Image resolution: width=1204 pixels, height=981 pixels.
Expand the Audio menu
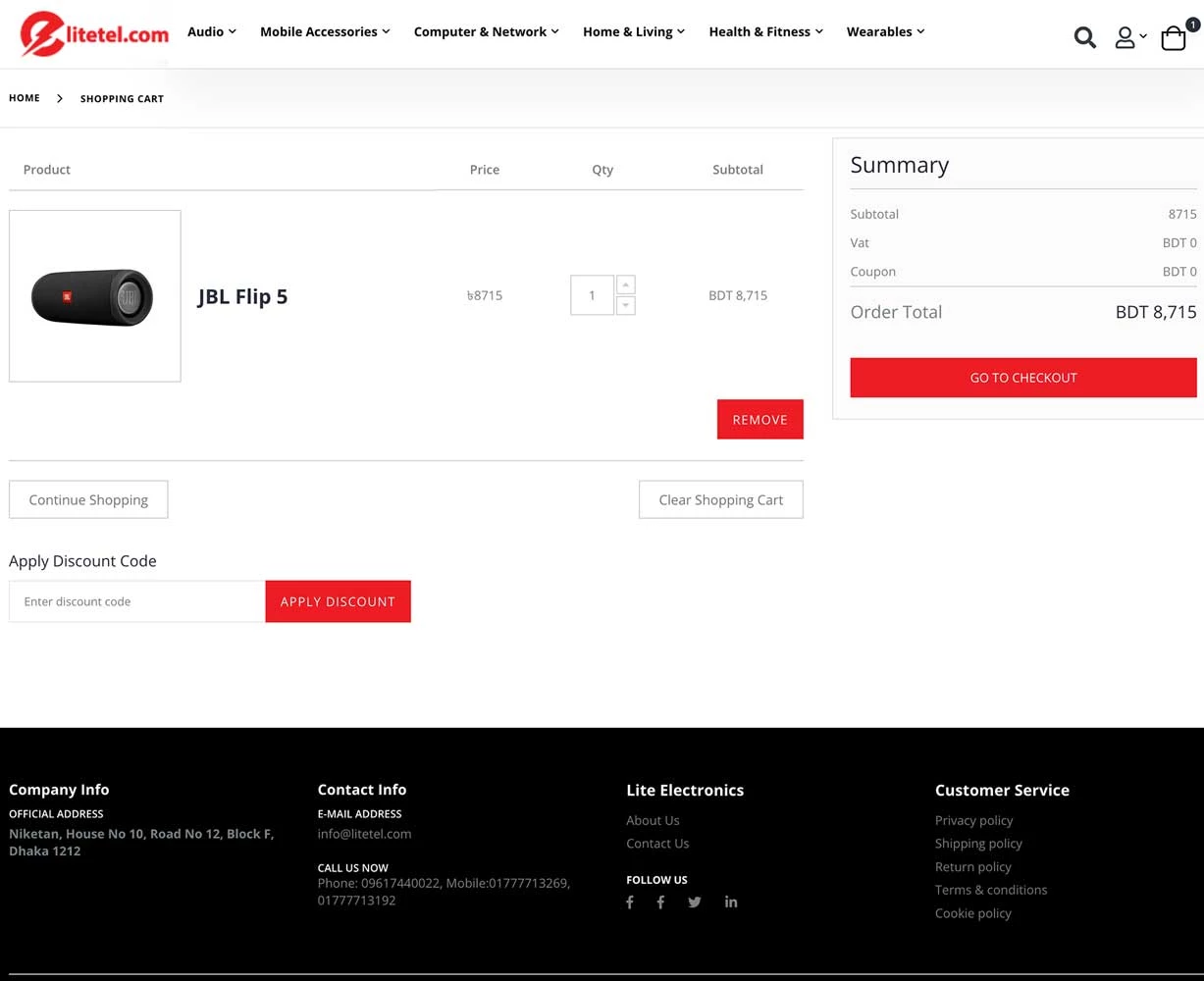[211, 31]
